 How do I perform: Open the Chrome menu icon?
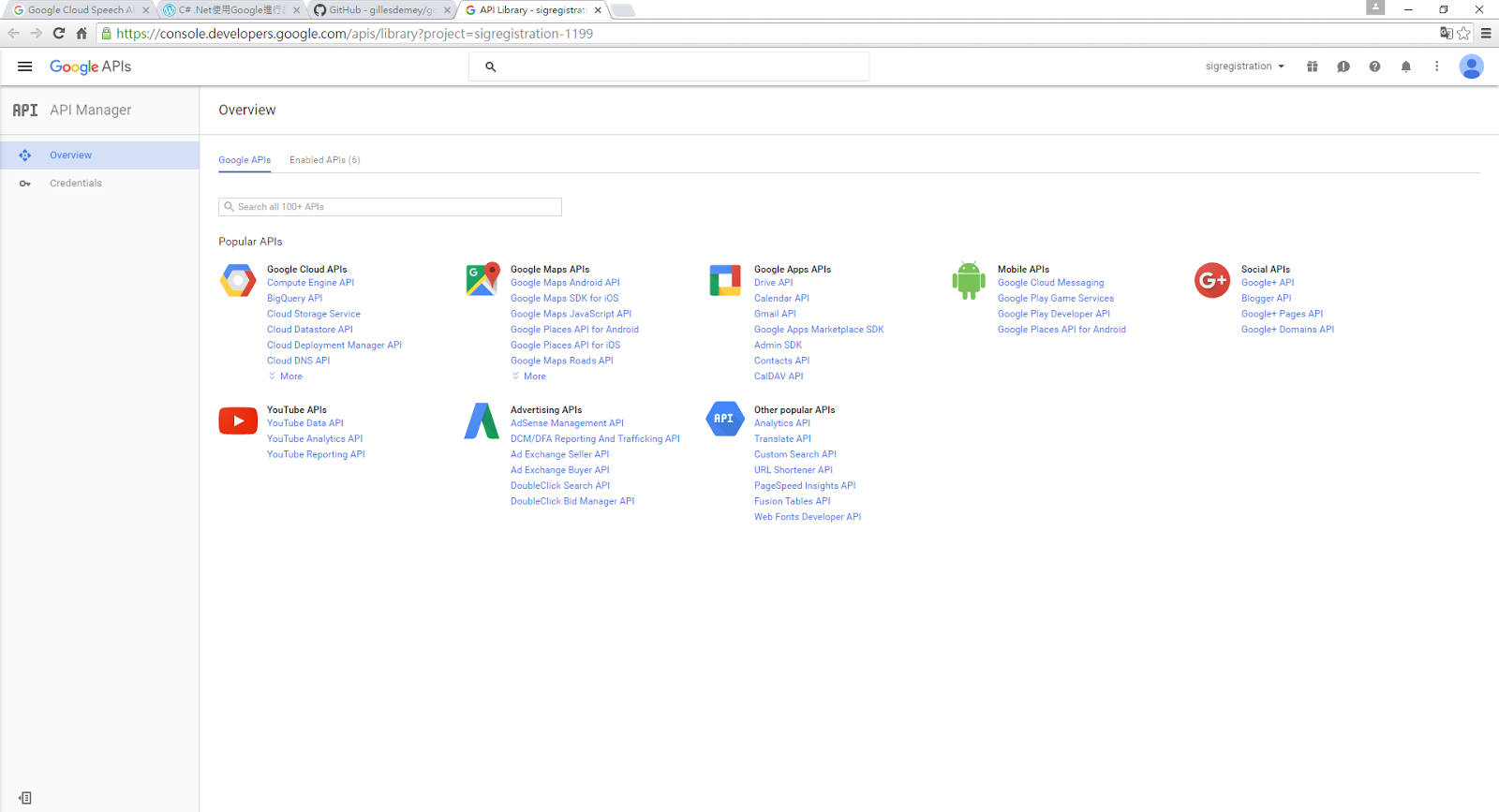[1486, 34]
